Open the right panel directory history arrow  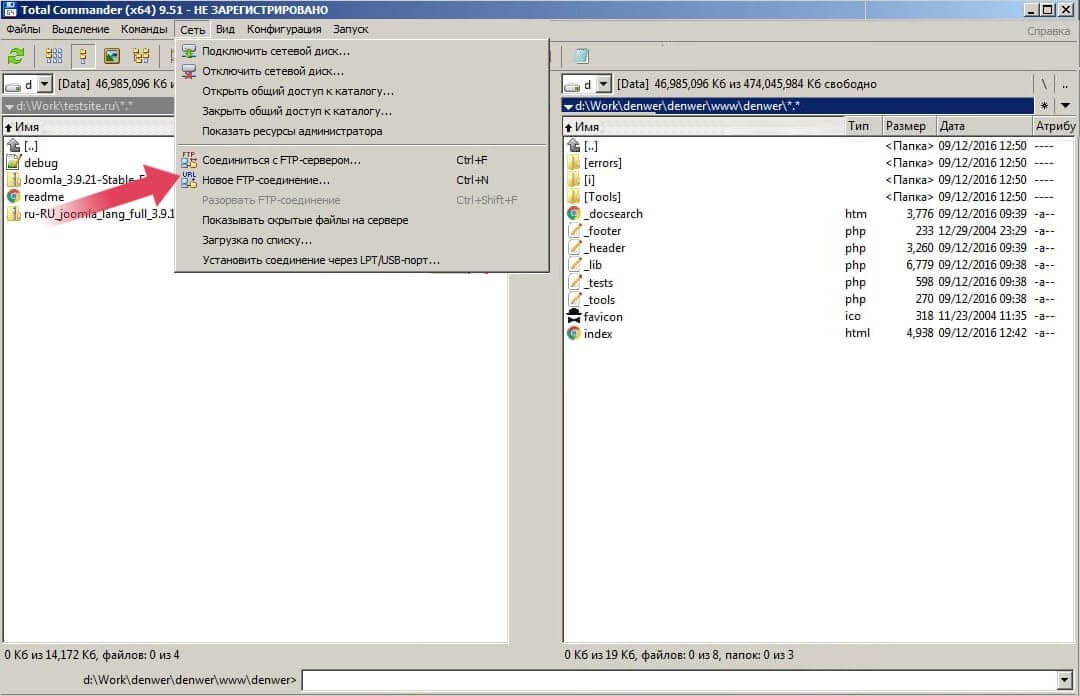coord(1065,105)
